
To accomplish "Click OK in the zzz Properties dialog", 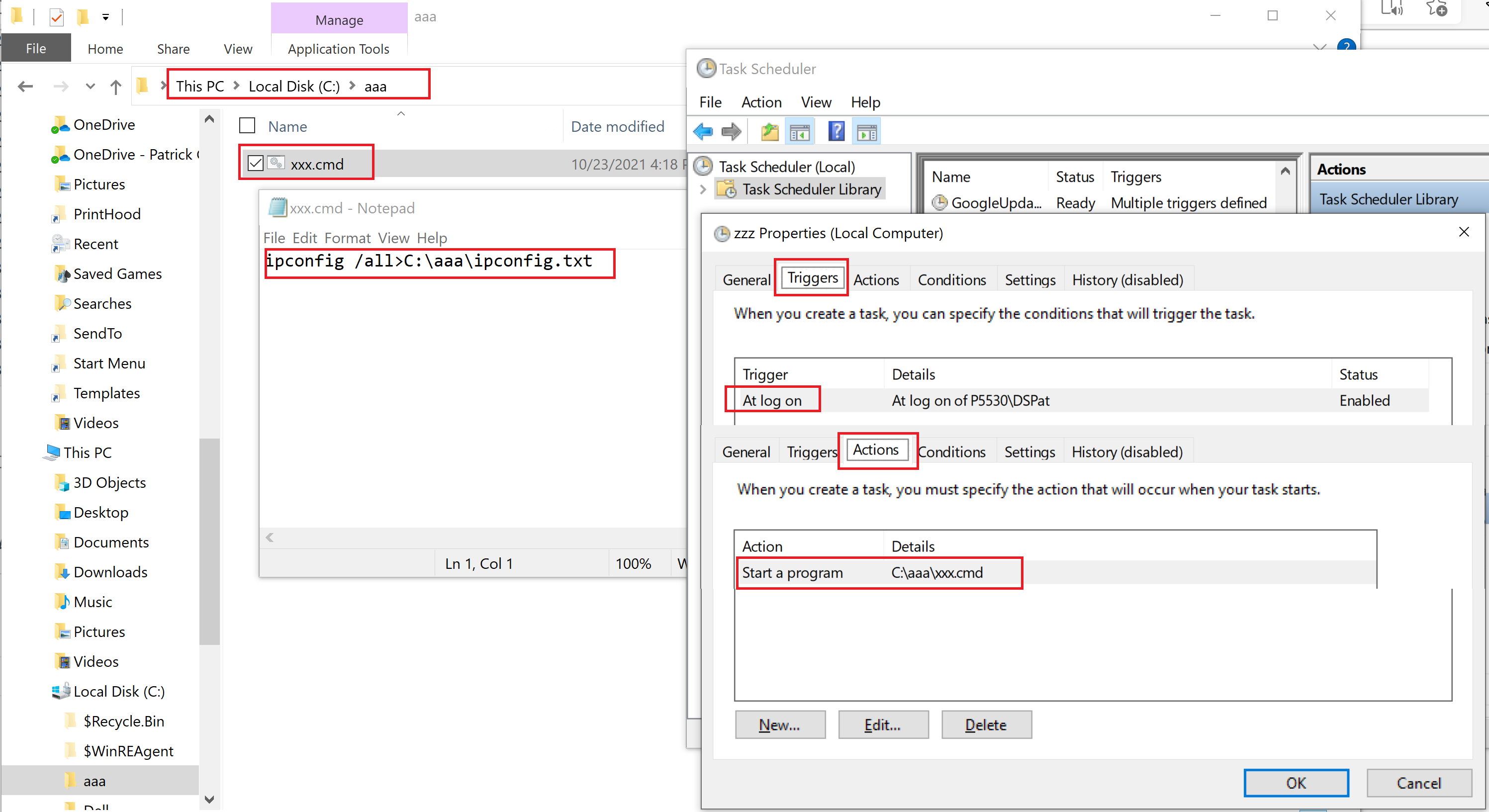I will point(1296,783).
